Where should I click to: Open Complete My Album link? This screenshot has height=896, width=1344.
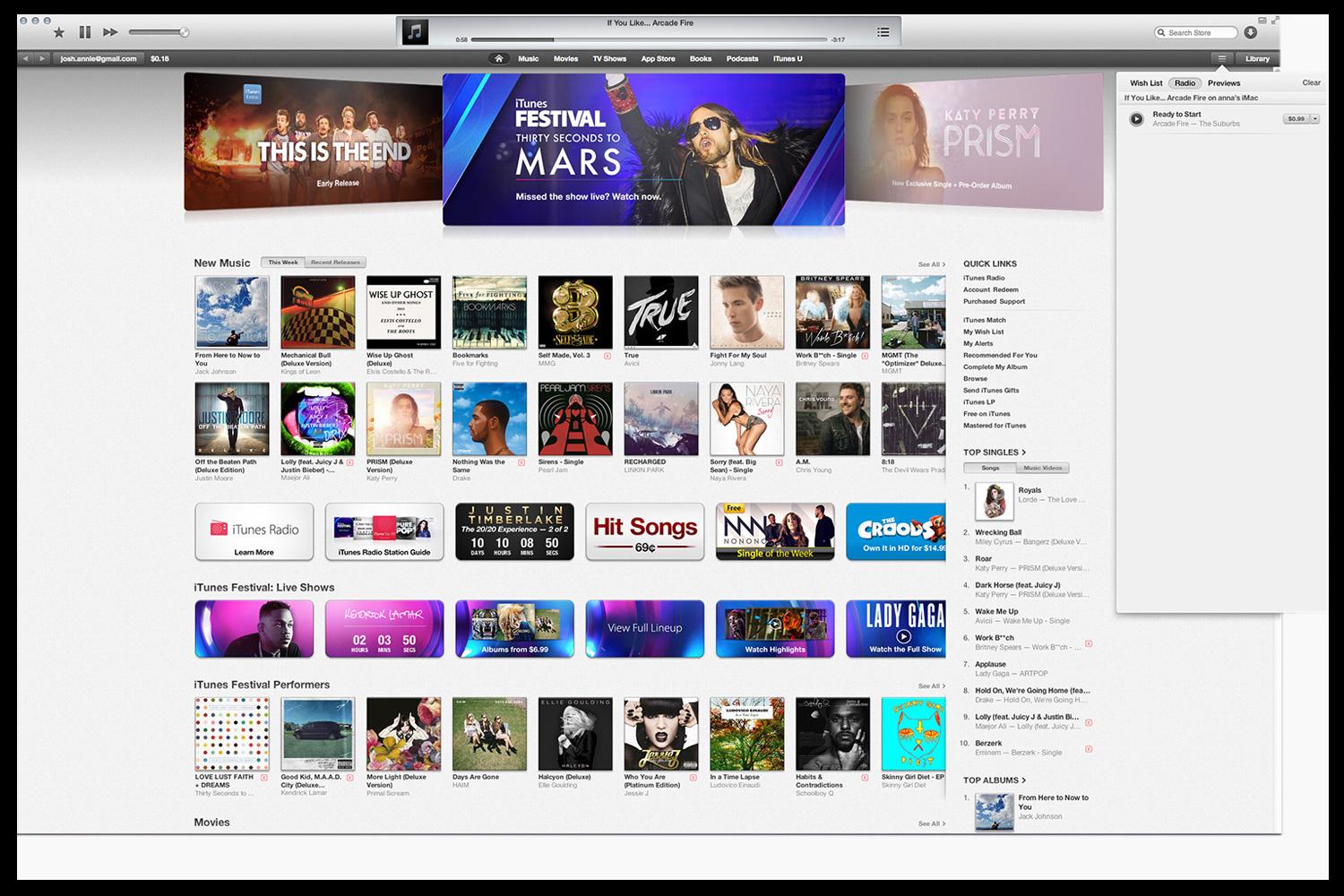click(995, 366)
